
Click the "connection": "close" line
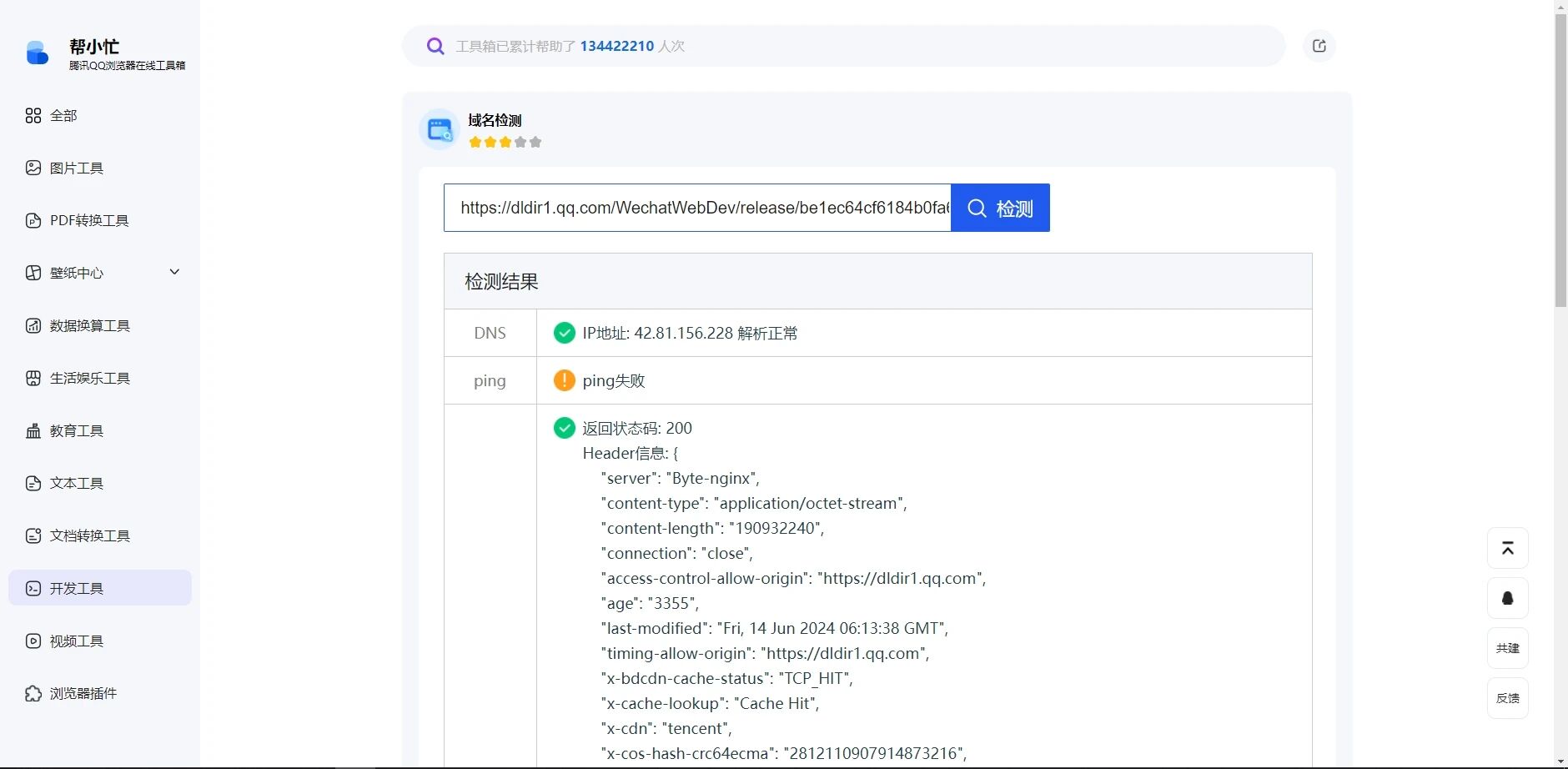[x=676, y=553]
